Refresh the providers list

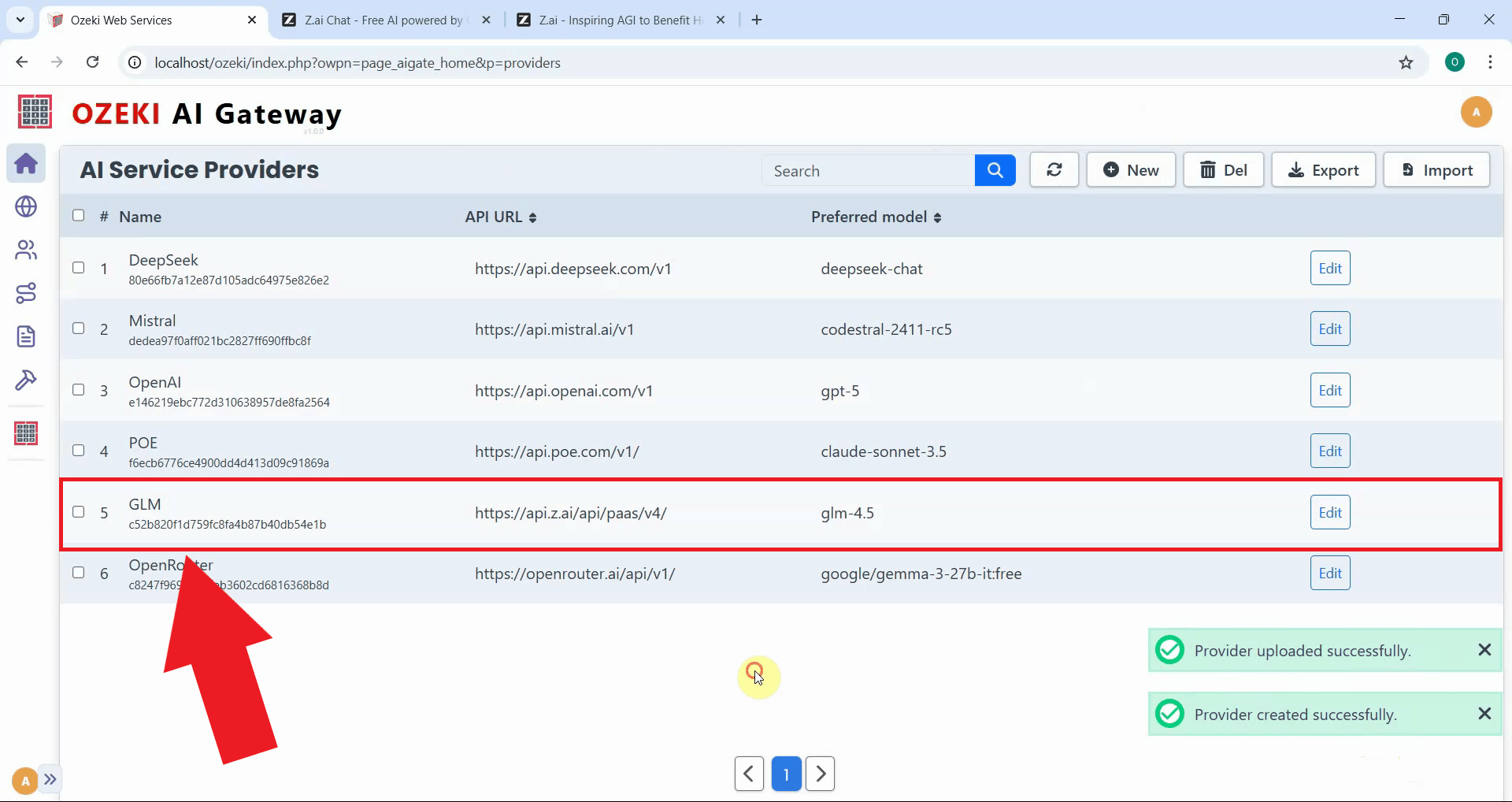1054,170
